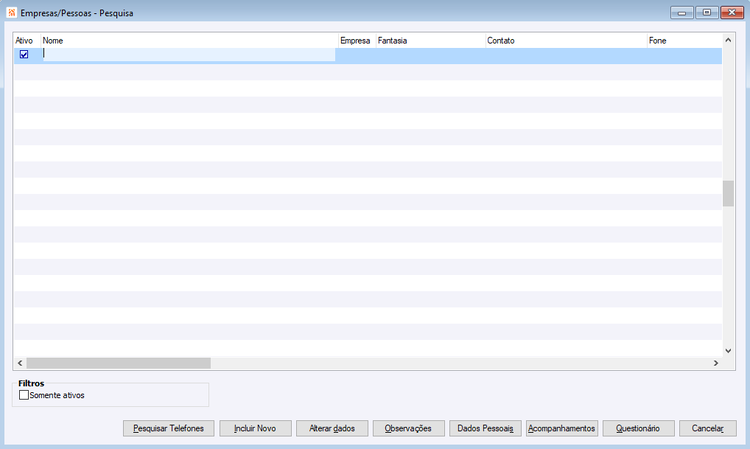750x449 pixels.
Task: Click the horizontal scrollbar thumb
Action: [x=119, y=363]
